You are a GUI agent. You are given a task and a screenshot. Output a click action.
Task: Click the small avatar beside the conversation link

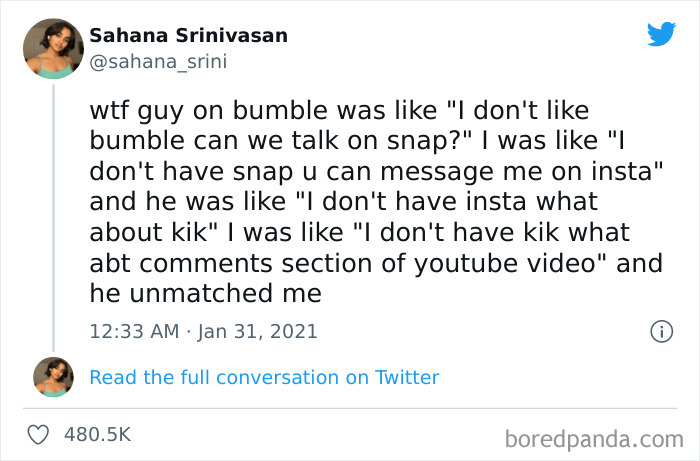[x=53, y=377]
